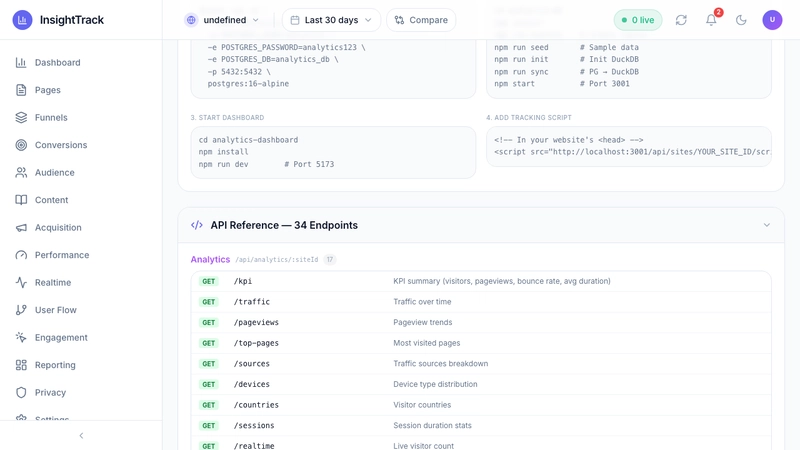The height and width of the screenshot is (450, 800).
Task: Click the Content book icon
Action: coord(21,200)
